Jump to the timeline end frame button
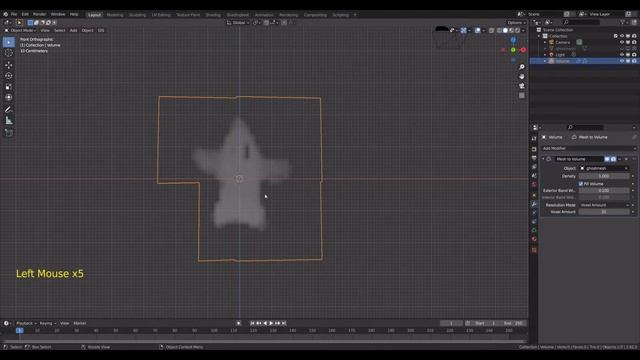This screenshot has width=640, height=360. [284, 323]
